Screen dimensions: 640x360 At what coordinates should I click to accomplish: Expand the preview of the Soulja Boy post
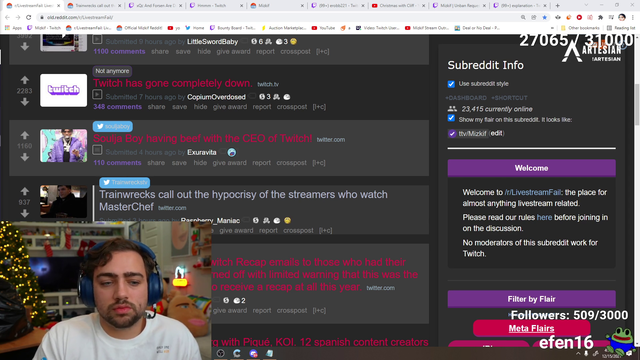pyautogui.click(x=97, y=150)
